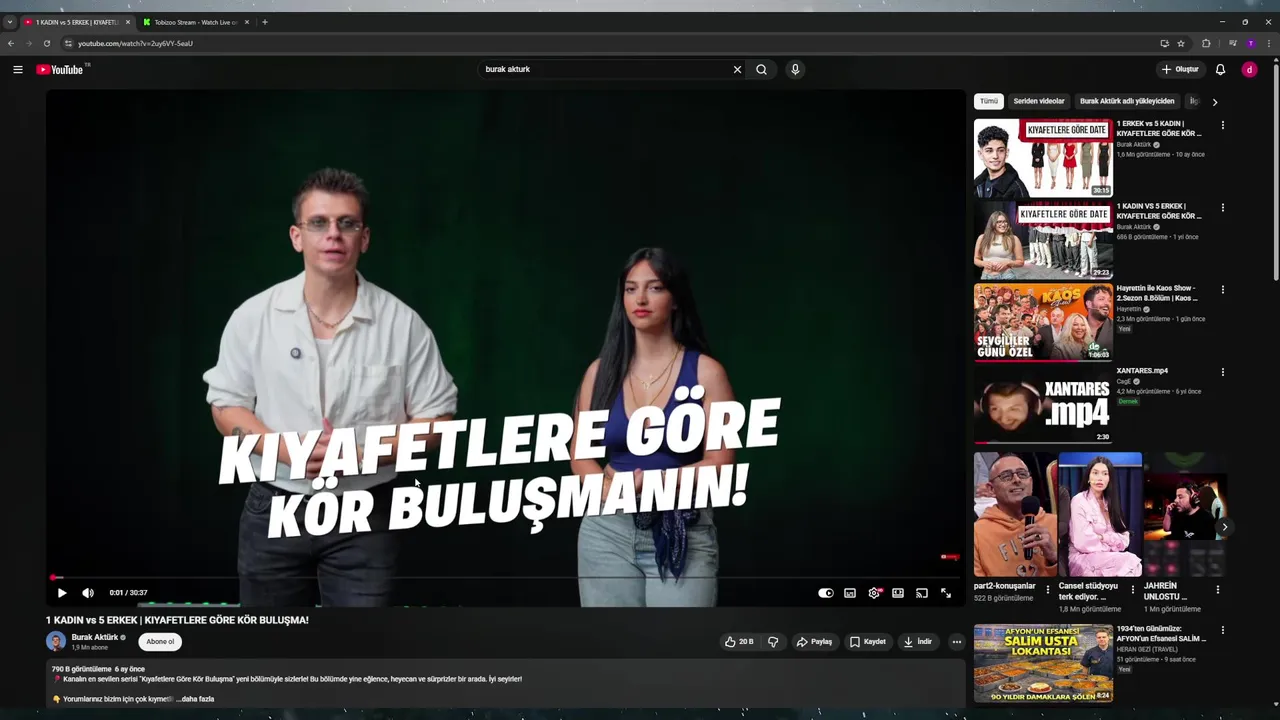This screenshot has width=1280, height=720.
Task: View site information icon in address bar
Action: [68, 43]
